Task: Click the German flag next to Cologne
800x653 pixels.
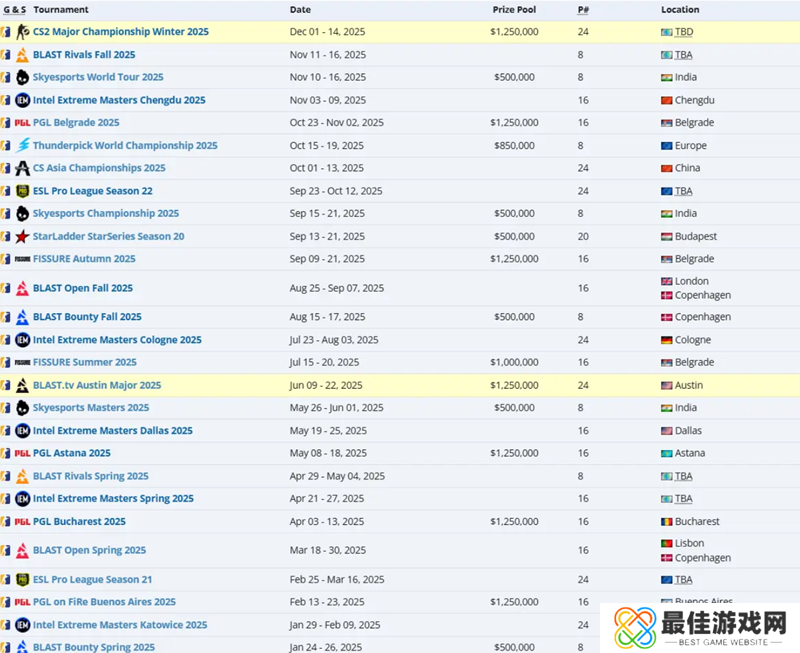Action: point(666,340)
